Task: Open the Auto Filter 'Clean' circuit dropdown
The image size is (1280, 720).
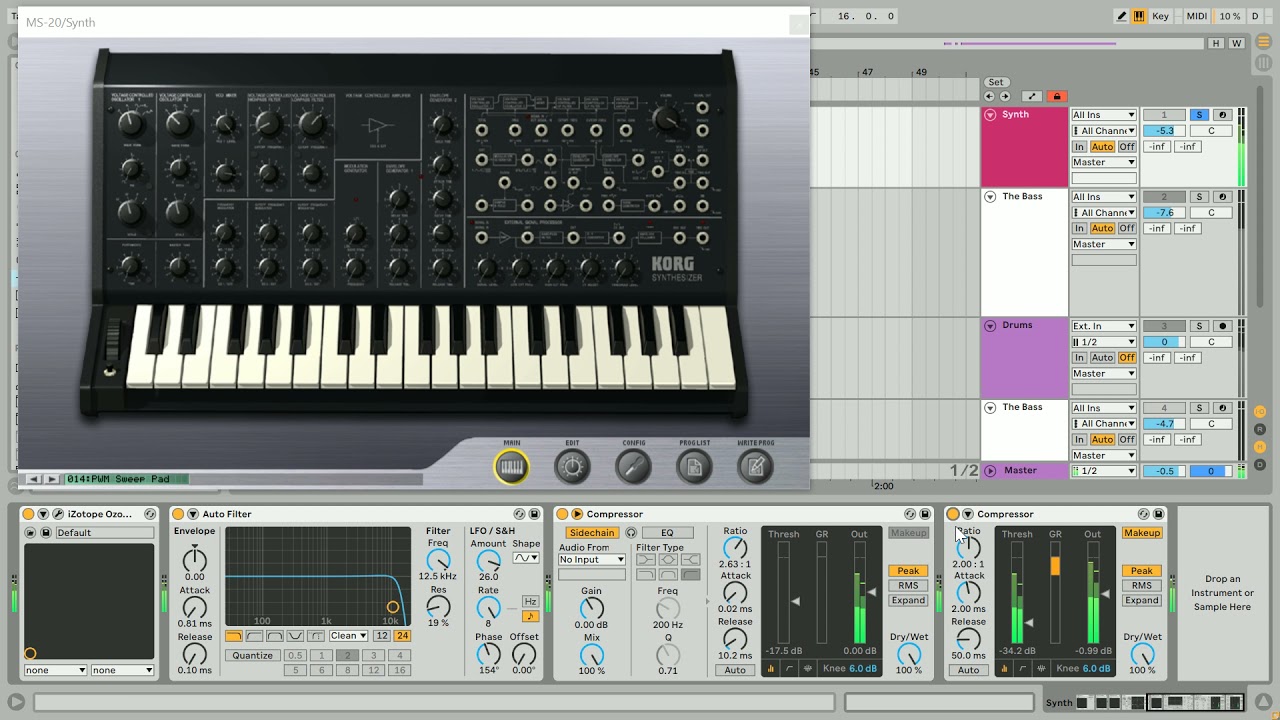Action: pyautogui.click(x=349, y=636)
